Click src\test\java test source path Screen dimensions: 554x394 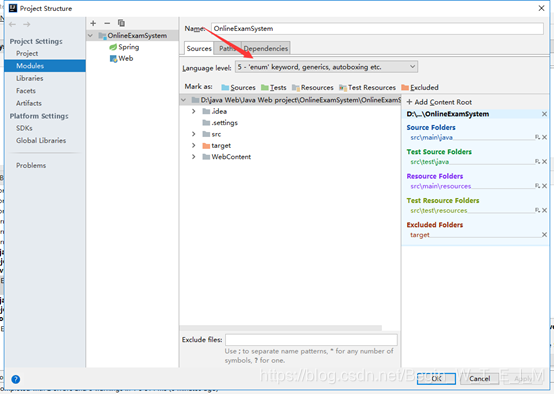click(x=430, y=162)
